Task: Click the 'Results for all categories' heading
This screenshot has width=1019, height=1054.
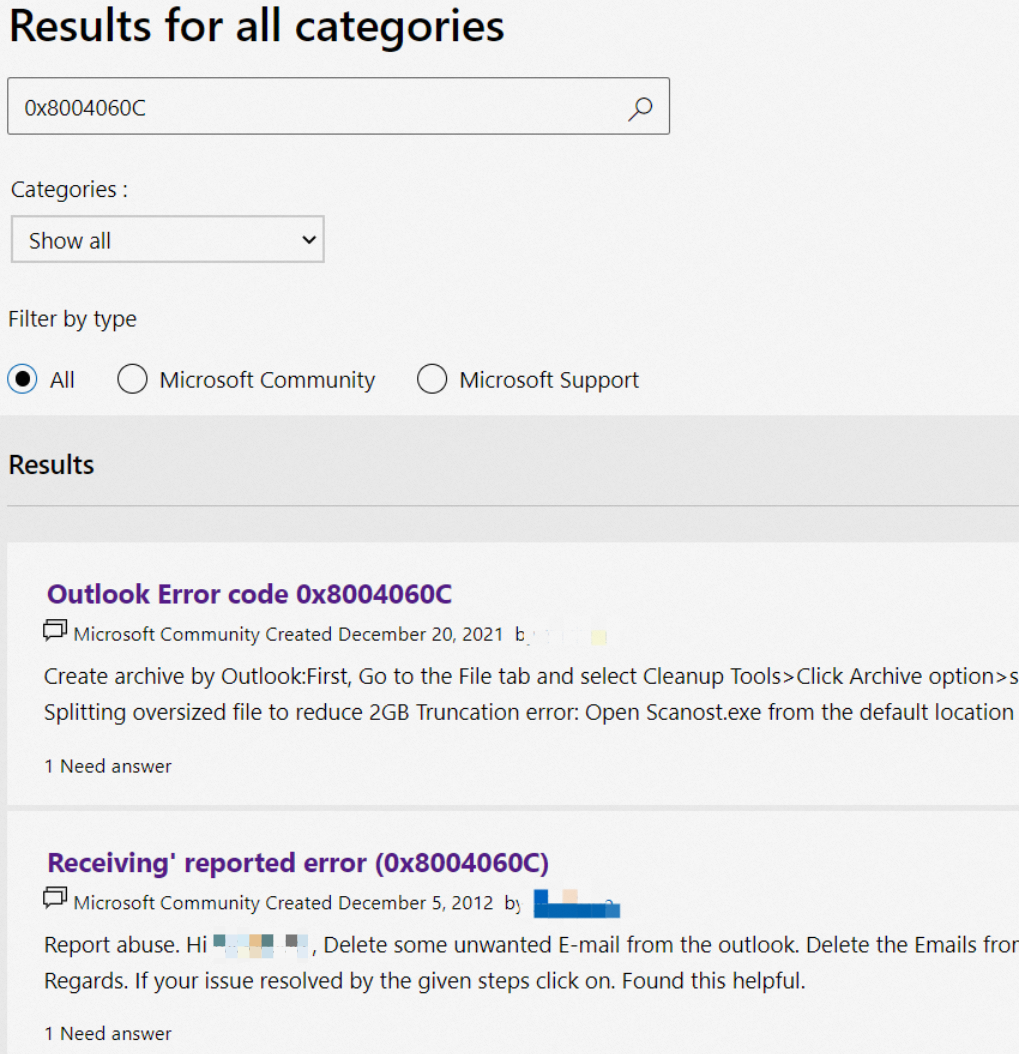Action: (256, 27)
